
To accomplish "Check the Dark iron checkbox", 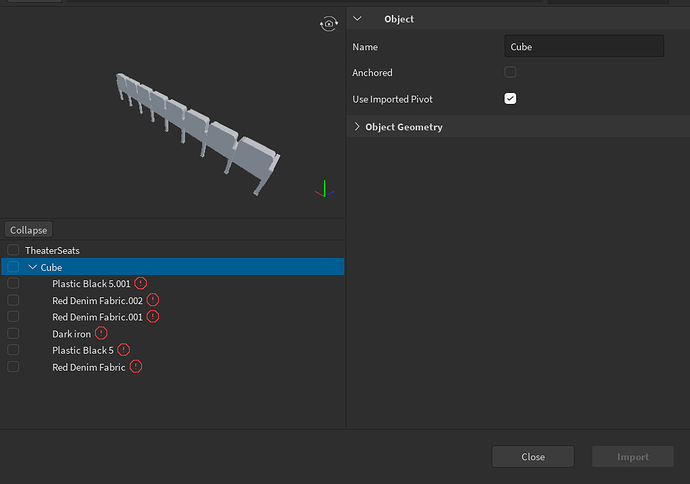I will coord(13,333).
